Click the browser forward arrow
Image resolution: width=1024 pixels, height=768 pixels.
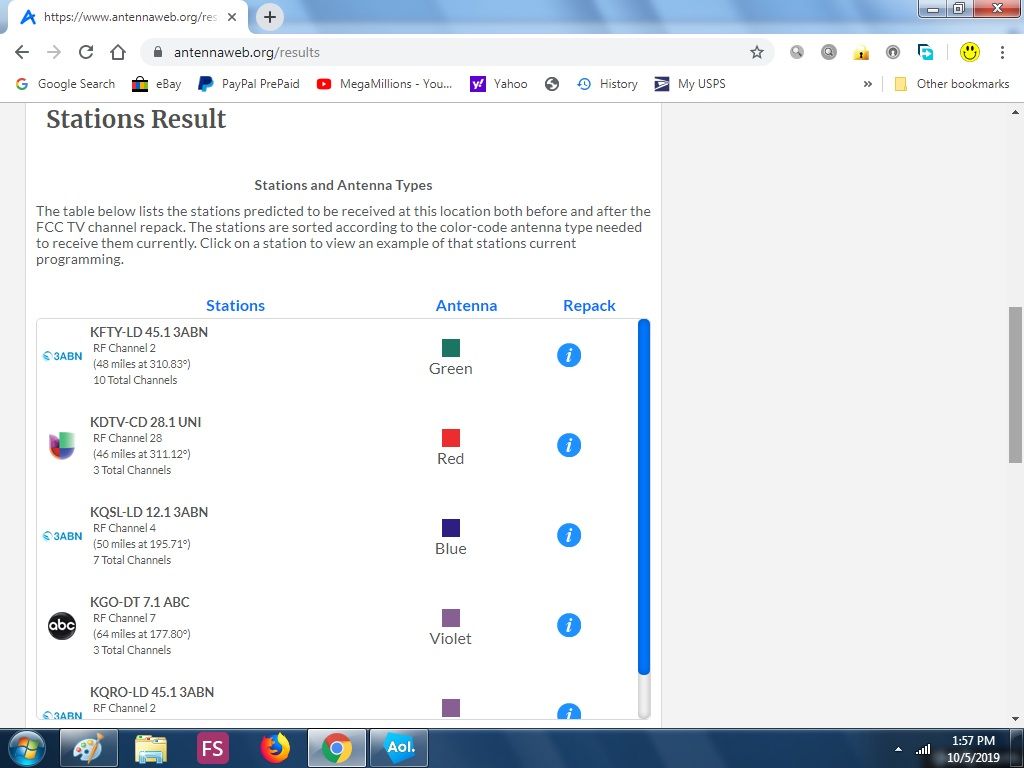tap(54, 52)
